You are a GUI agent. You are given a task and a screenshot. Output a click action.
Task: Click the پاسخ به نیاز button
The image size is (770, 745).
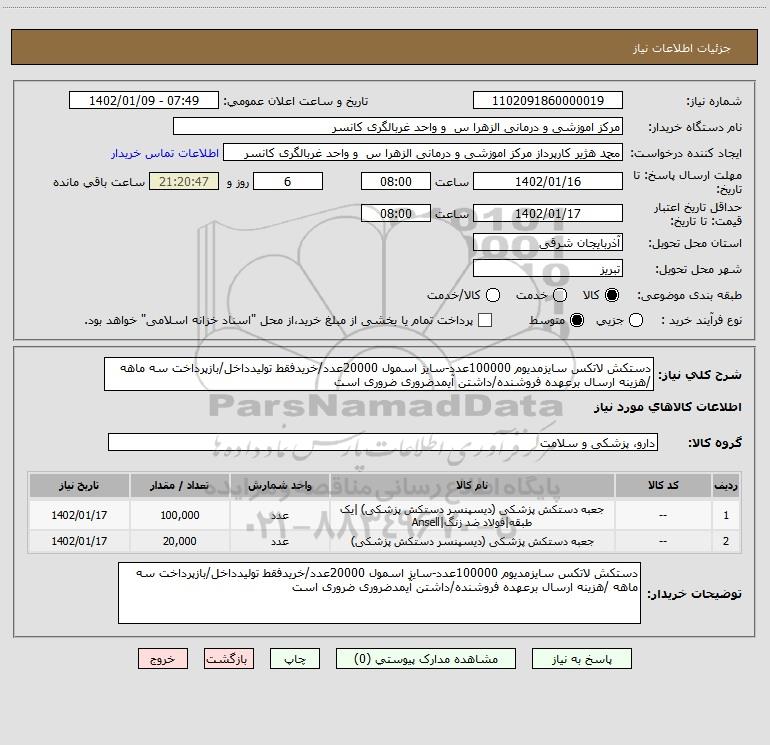582,659
